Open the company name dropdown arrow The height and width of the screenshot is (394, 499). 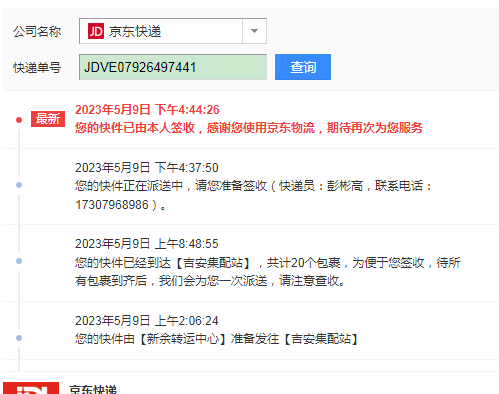(254, 31)
